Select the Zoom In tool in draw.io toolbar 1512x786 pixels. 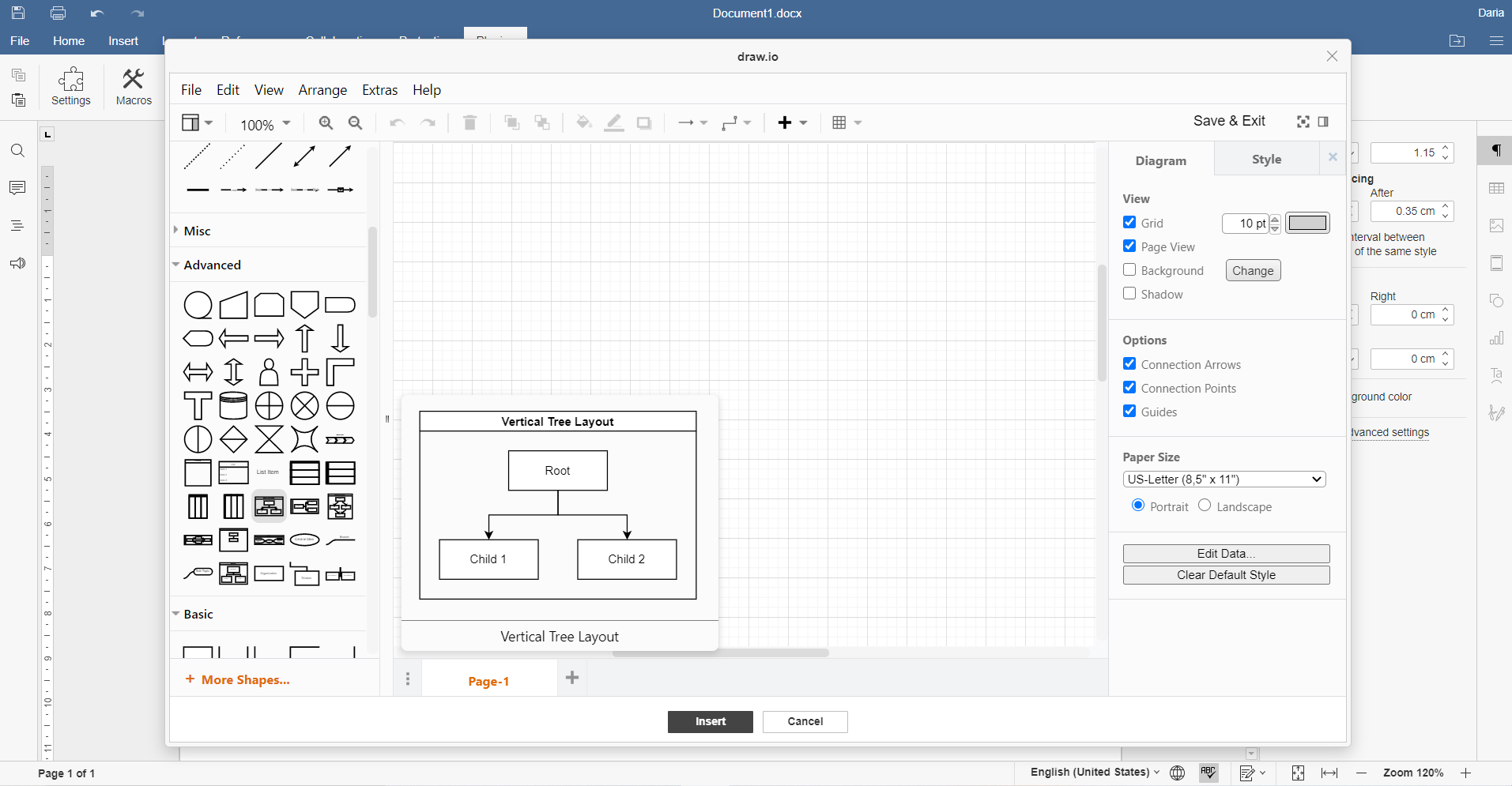(325, 122)
